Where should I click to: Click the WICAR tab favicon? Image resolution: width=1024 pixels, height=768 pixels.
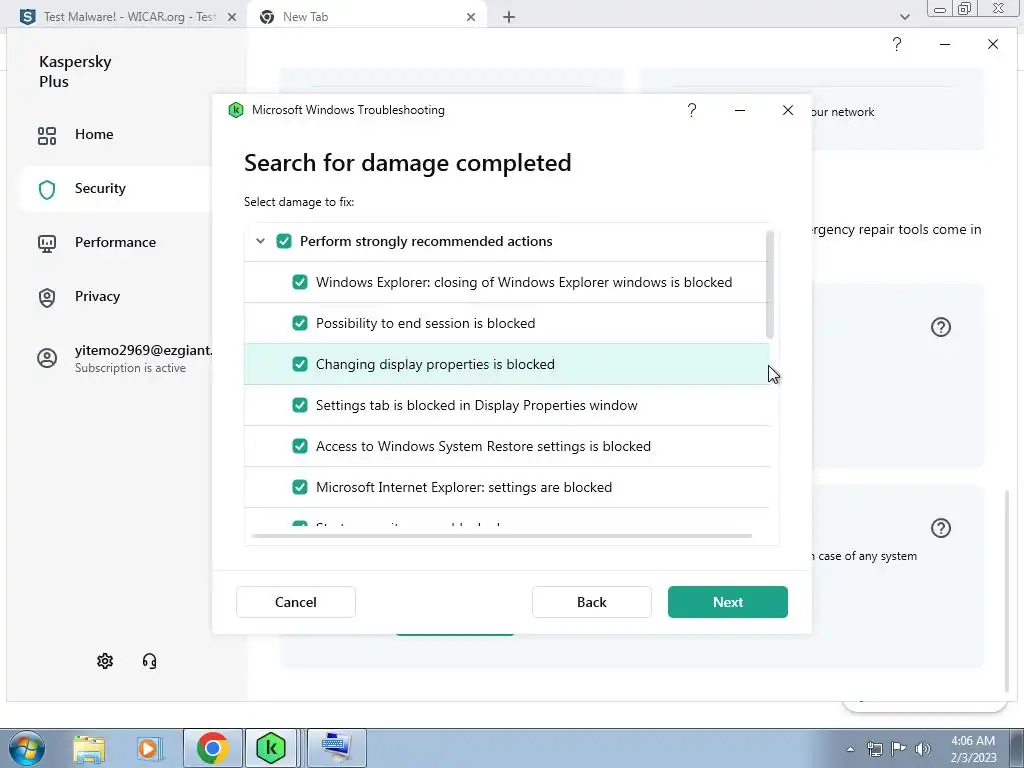[x=27, y=17]
